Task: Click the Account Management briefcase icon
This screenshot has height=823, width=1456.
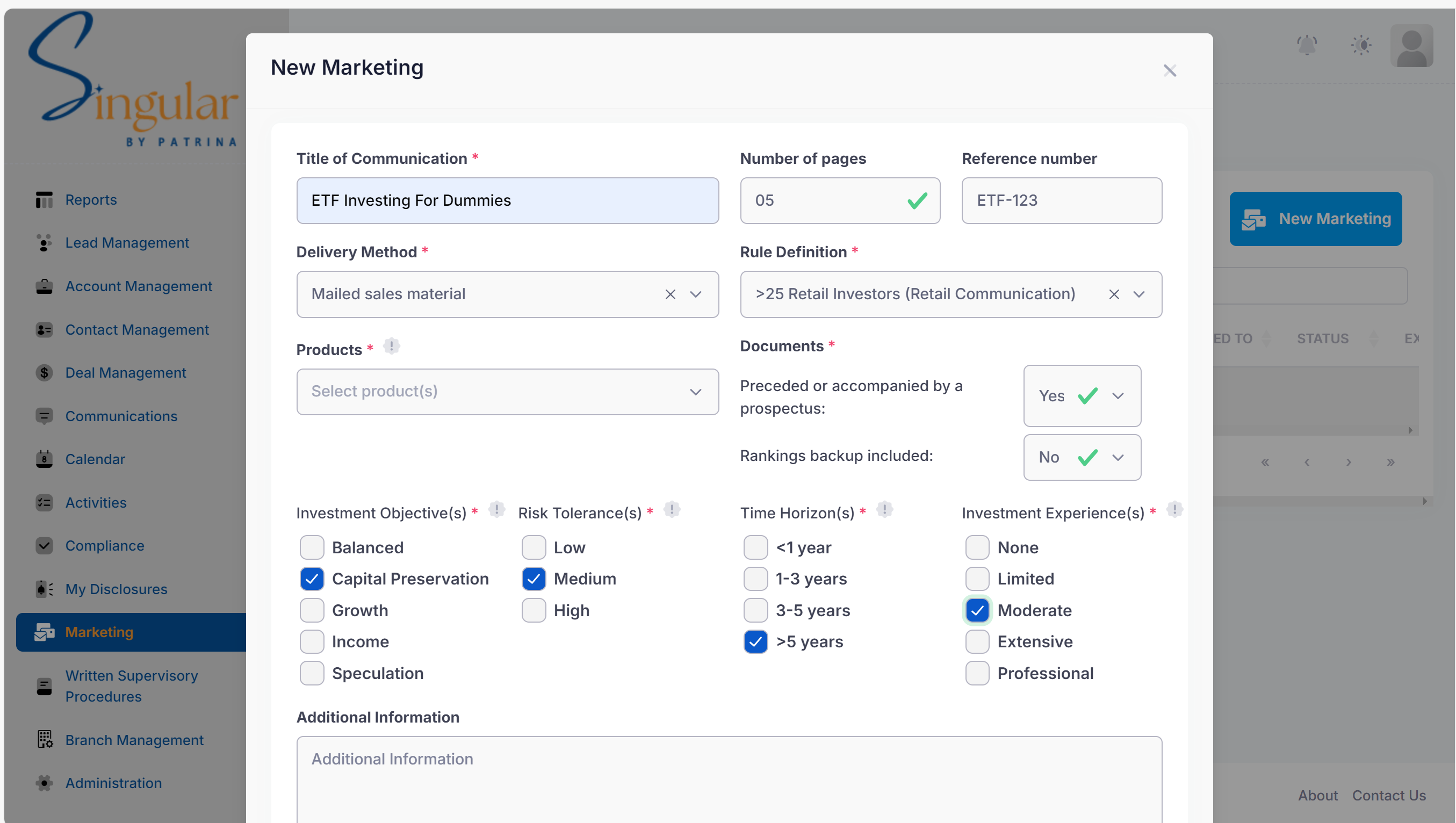Action: pyautogui.click(x=44, y=286)
